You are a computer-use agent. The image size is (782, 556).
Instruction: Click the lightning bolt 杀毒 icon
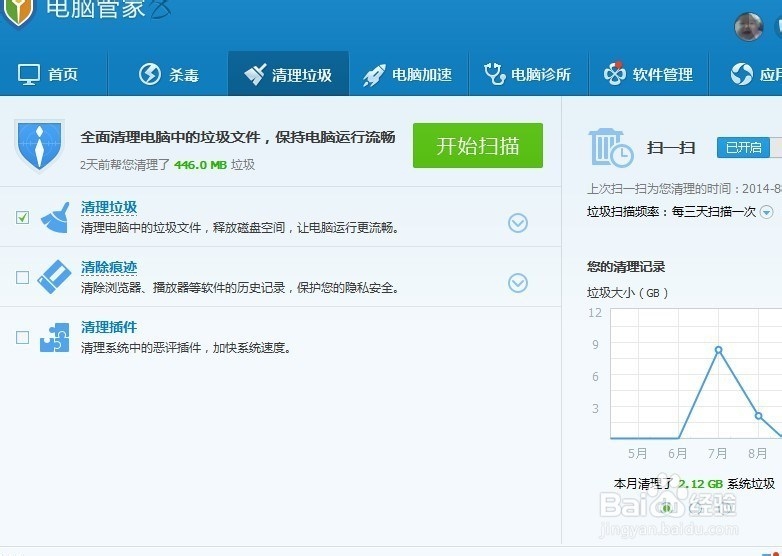[x=150, y=74]
